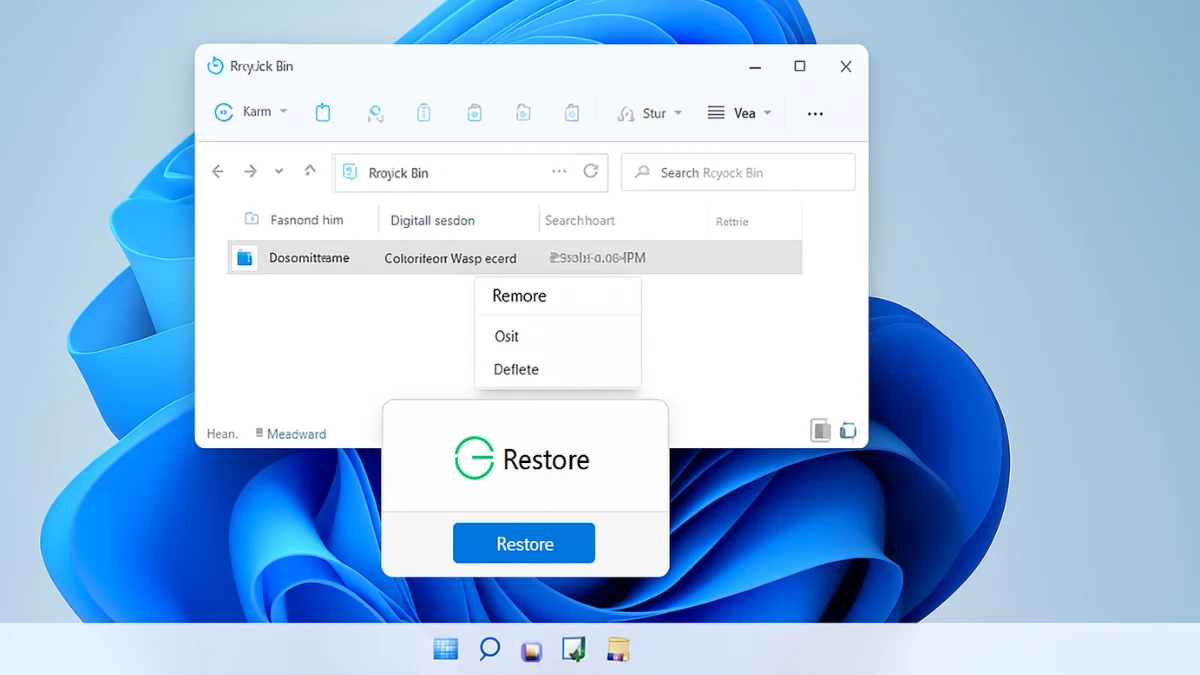1200x675 pixels.
Task: Choose Osit in the context menu
Action: coord(558,336)
